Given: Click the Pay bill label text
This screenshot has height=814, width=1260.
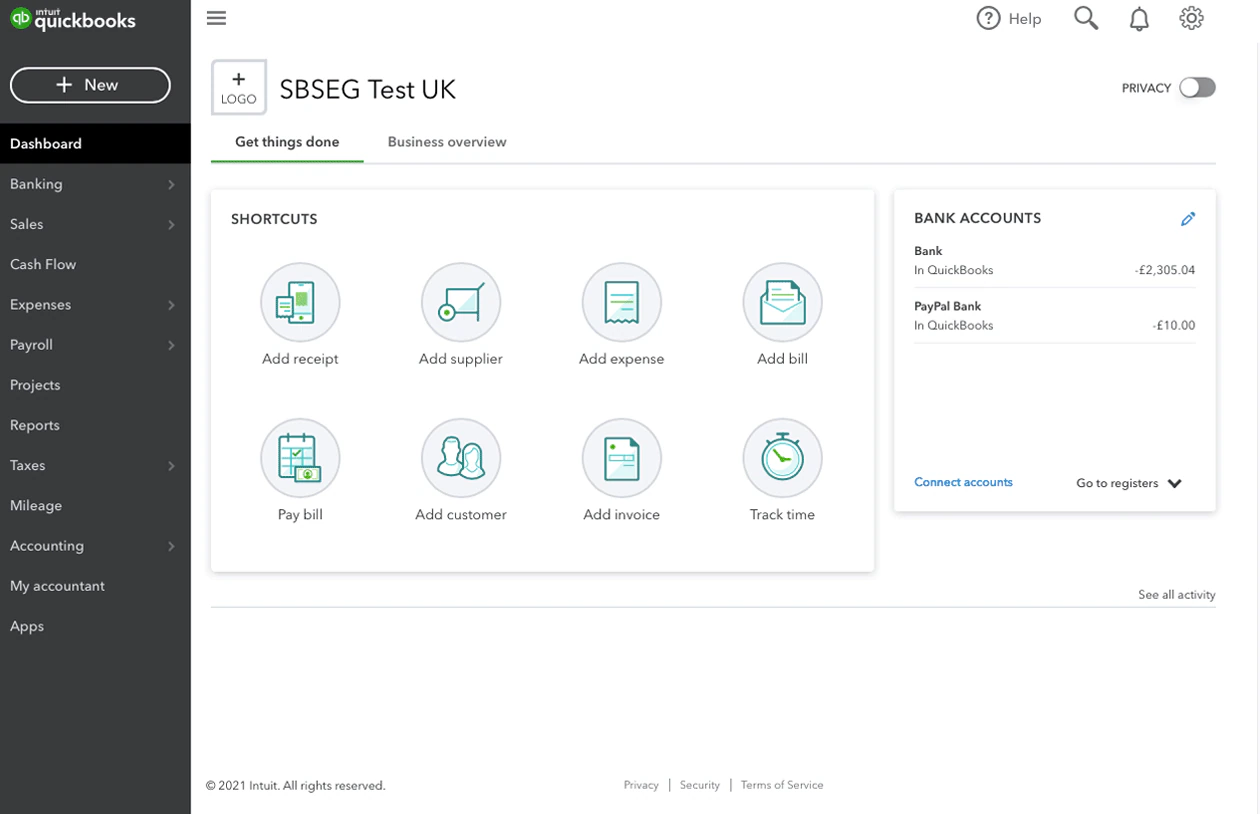Looking at the screenshot, I should (300, 515).
